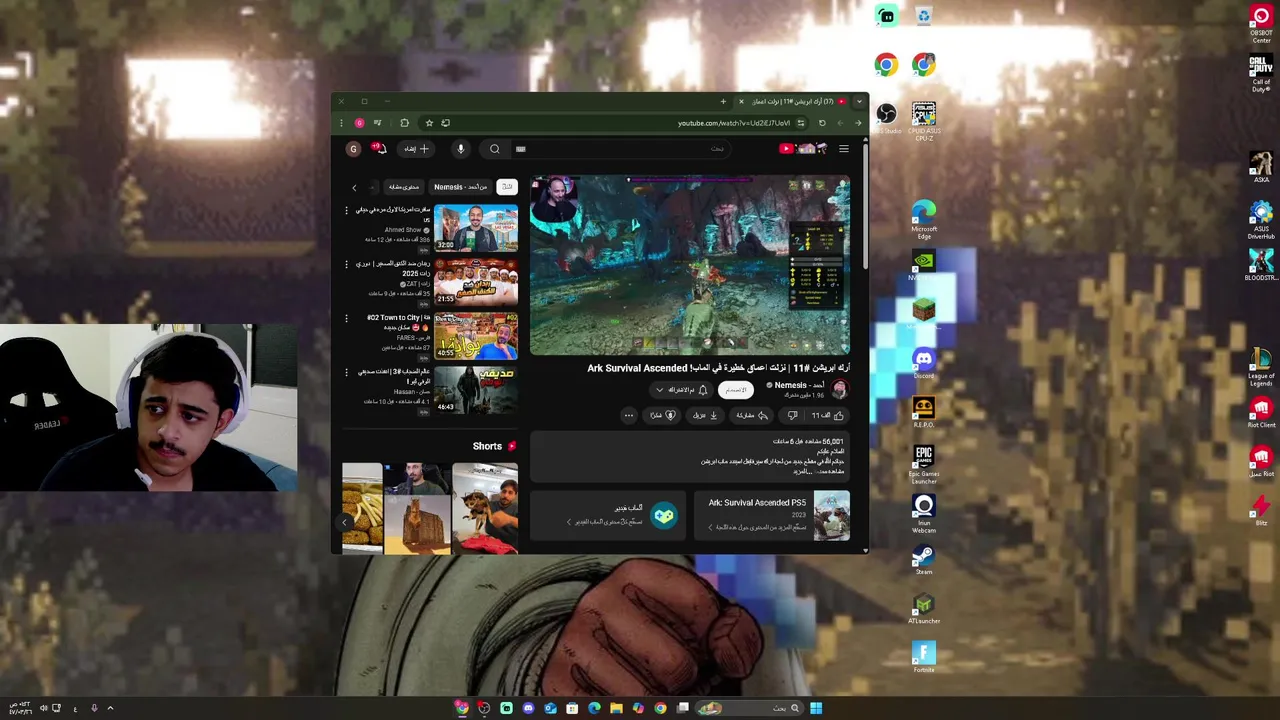Like the video with thumbs up
Screen dimensions: 1280x720
[x=829, y=415]
